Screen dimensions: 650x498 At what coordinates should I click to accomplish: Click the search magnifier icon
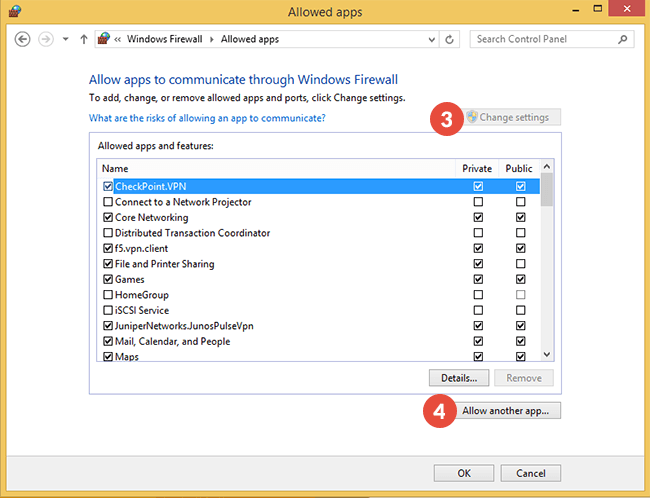tap(623, 39)
